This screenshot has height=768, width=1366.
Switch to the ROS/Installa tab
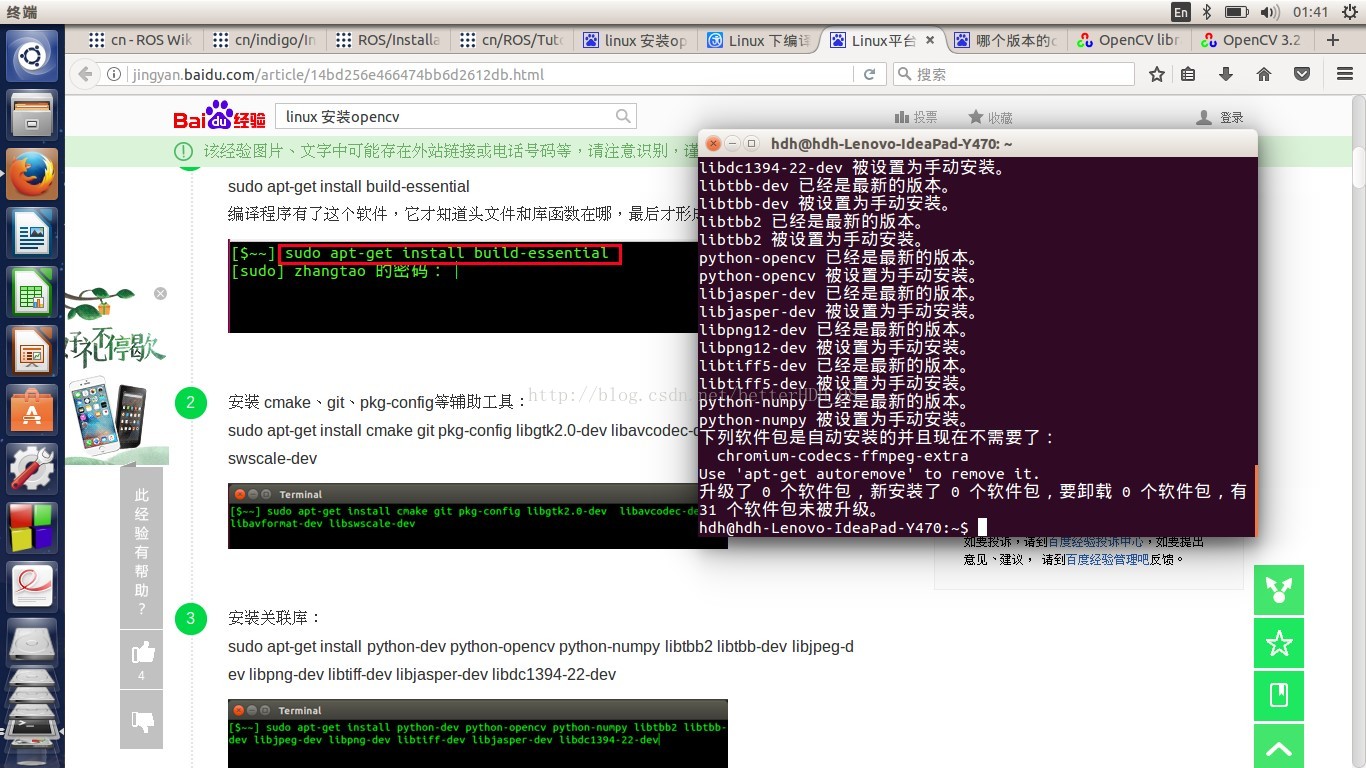tap(388, 40)
